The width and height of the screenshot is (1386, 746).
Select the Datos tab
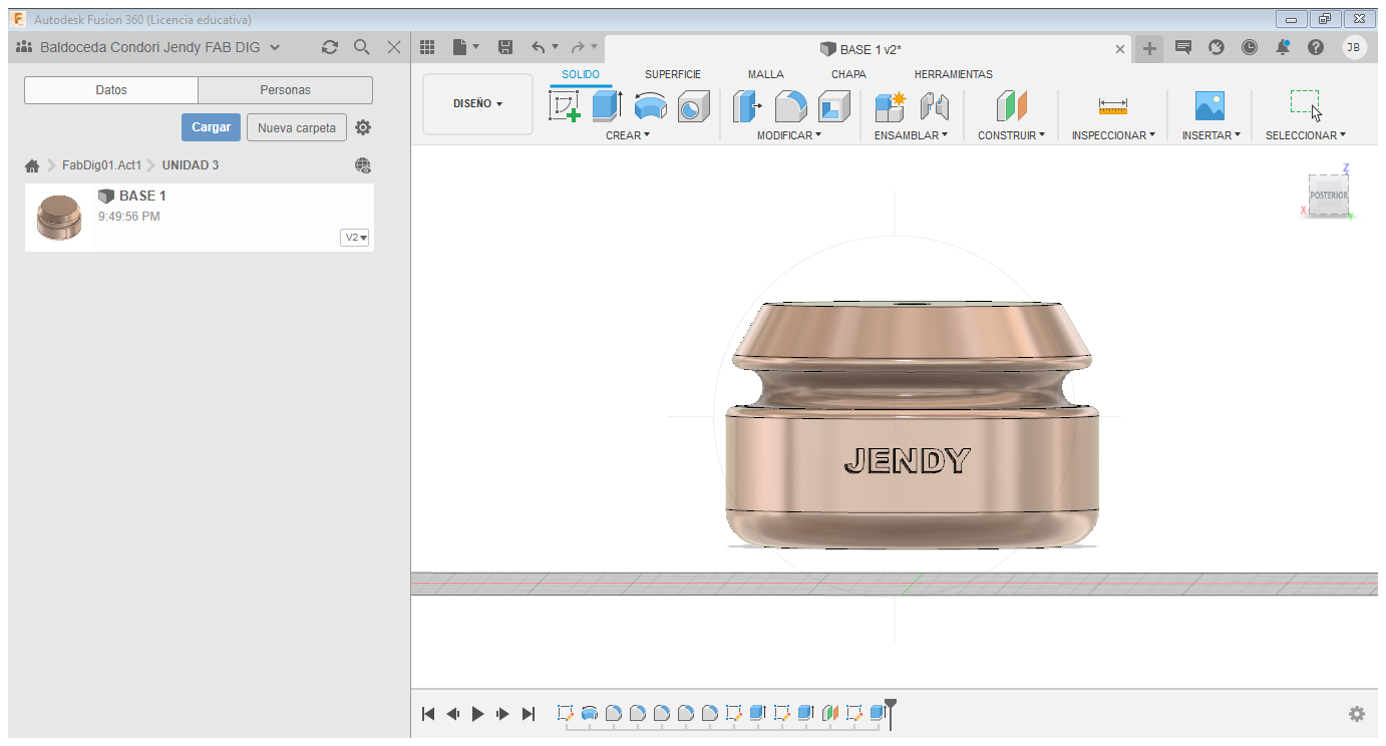111,90
